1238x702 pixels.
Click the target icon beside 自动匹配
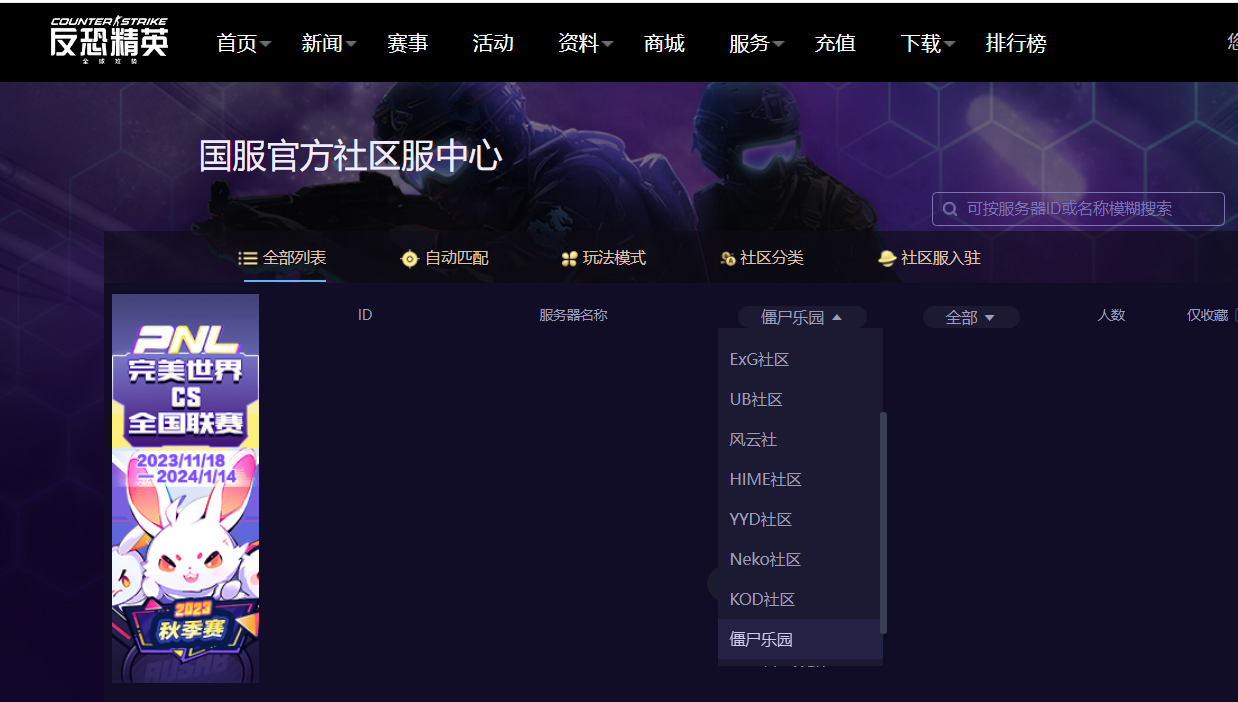(409, 259)
